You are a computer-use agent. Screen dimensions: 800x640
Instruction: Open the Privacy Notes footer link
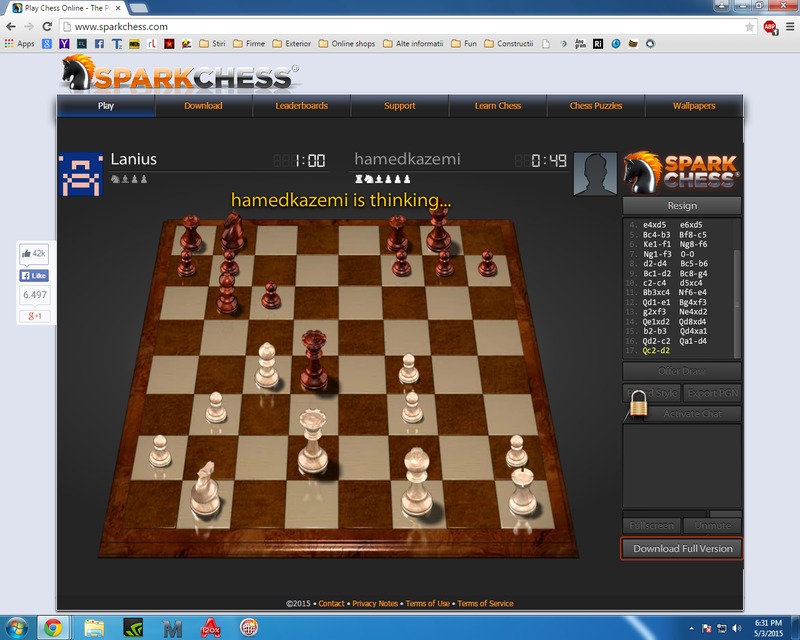375,603
